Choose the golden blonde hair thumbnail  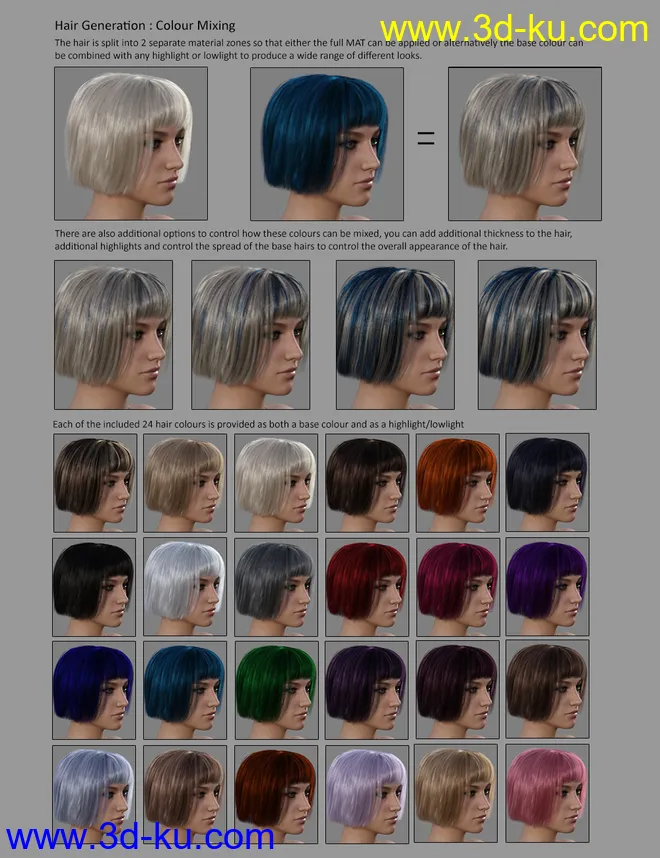tap(456, 793)
